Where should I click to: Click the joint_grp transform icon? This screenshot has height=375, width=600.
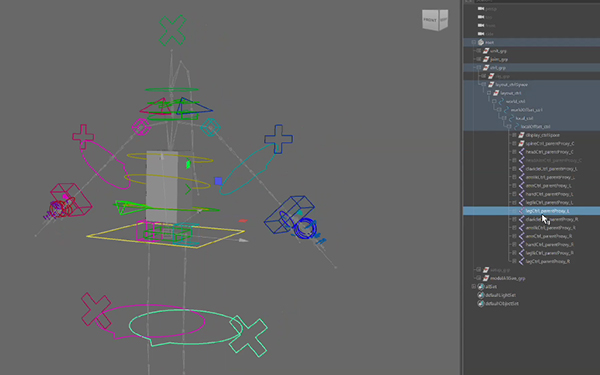point(486,59)
